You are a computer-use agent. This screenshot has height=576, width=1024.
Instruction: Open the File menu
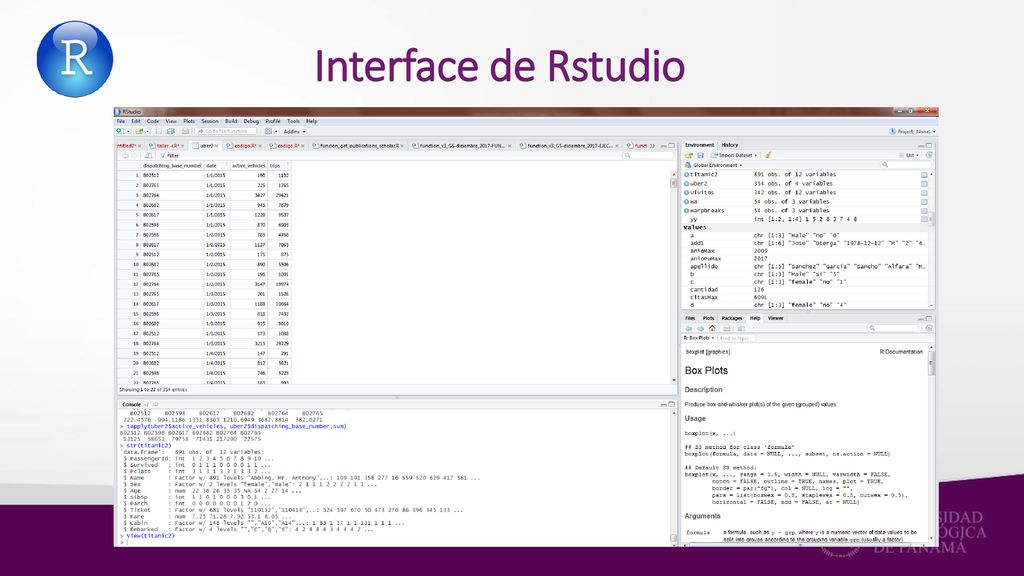coord(121,121)
